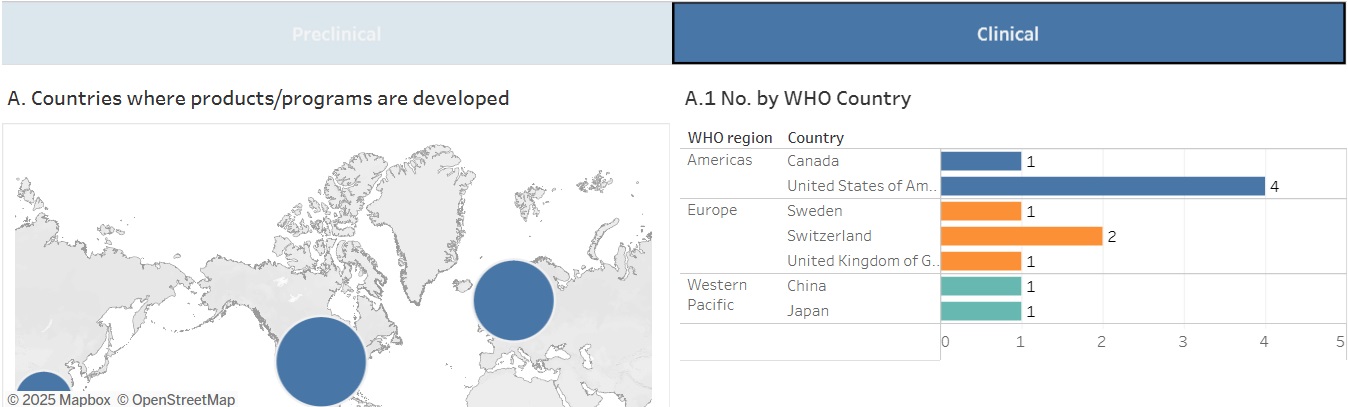Switch to the Preclinical tab
The width and height of the screenshot is (1348, 407).
(x=336, y=34)
